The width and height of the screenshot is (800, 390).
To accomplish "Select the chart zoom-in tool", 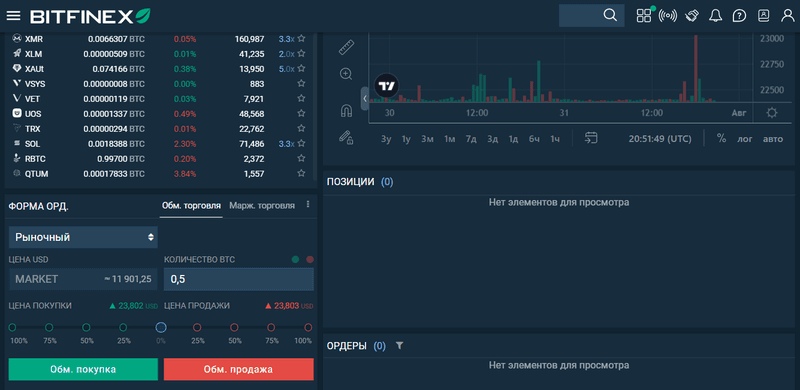I will [x=346, y=74].
